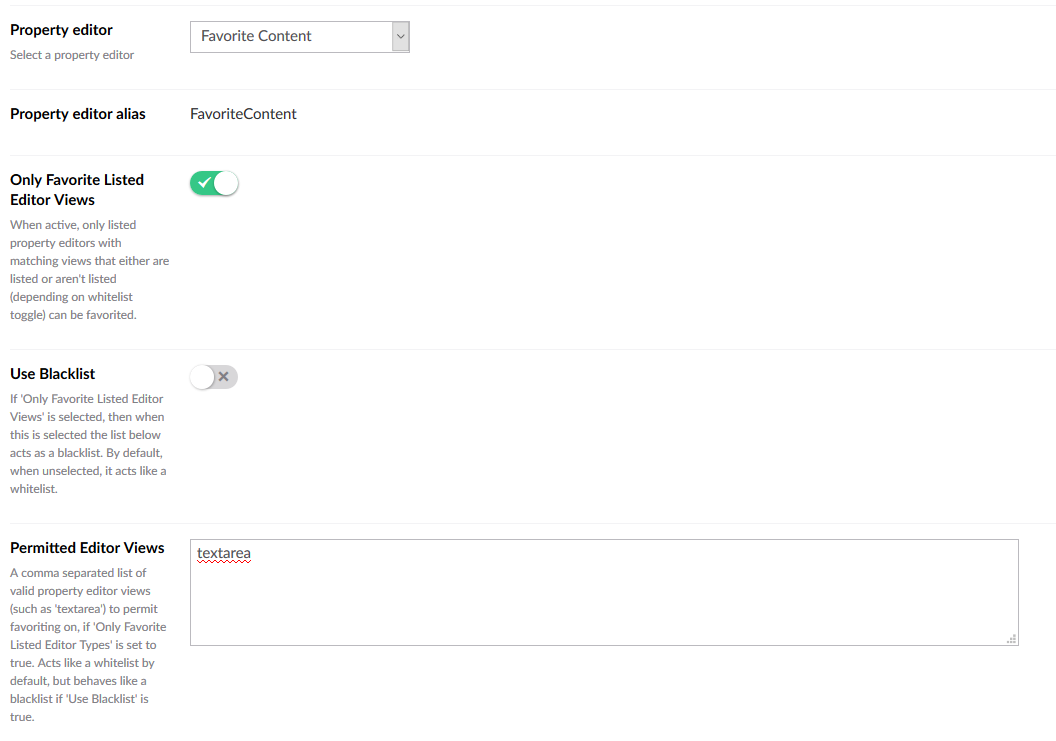Open the Property editor dropdown showing Favorite Content
Screen dimensions: 1056x741
(300, 36)
